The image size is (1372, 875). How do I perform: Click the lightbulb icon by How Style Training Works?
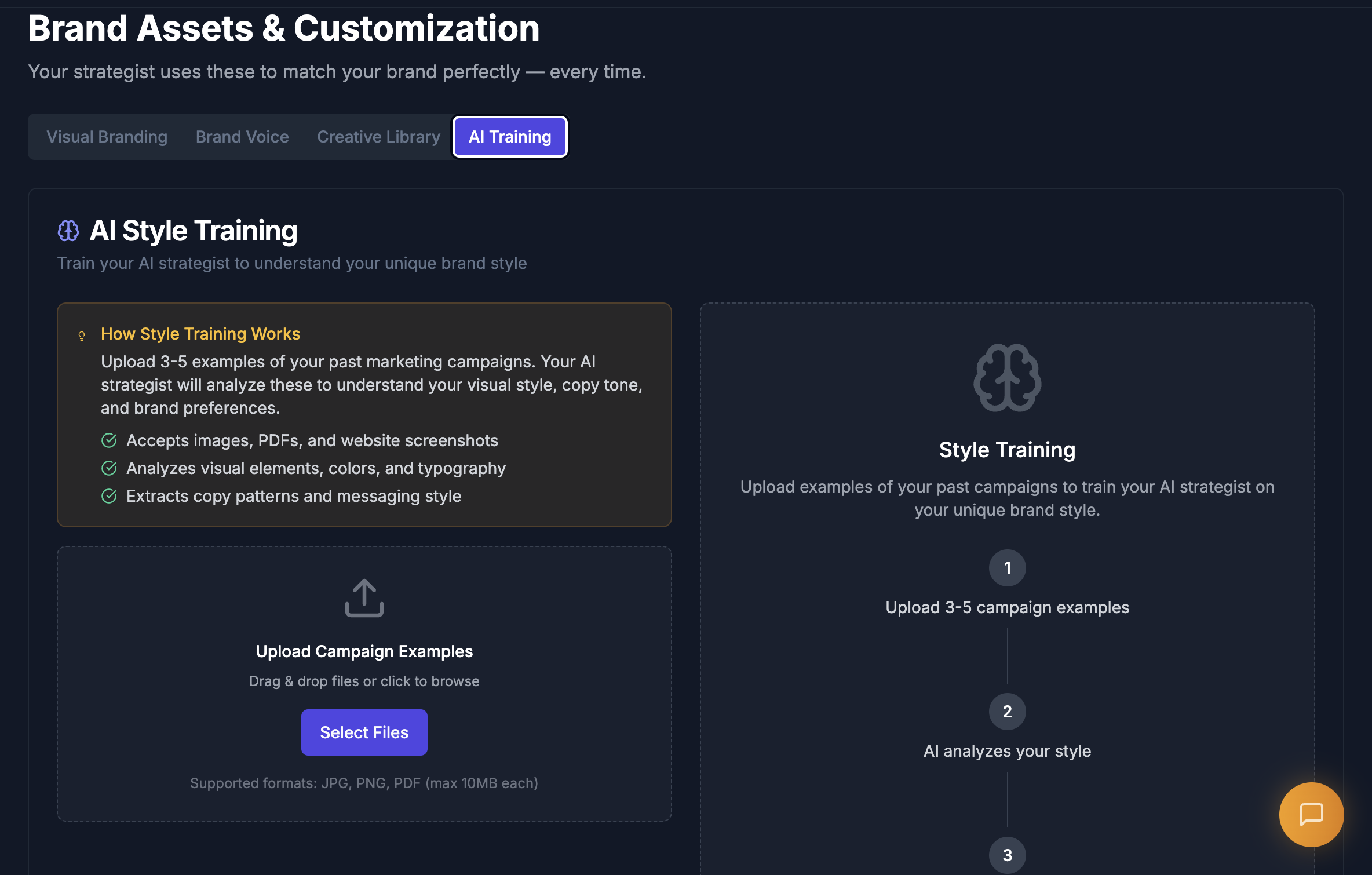(82, 336)
